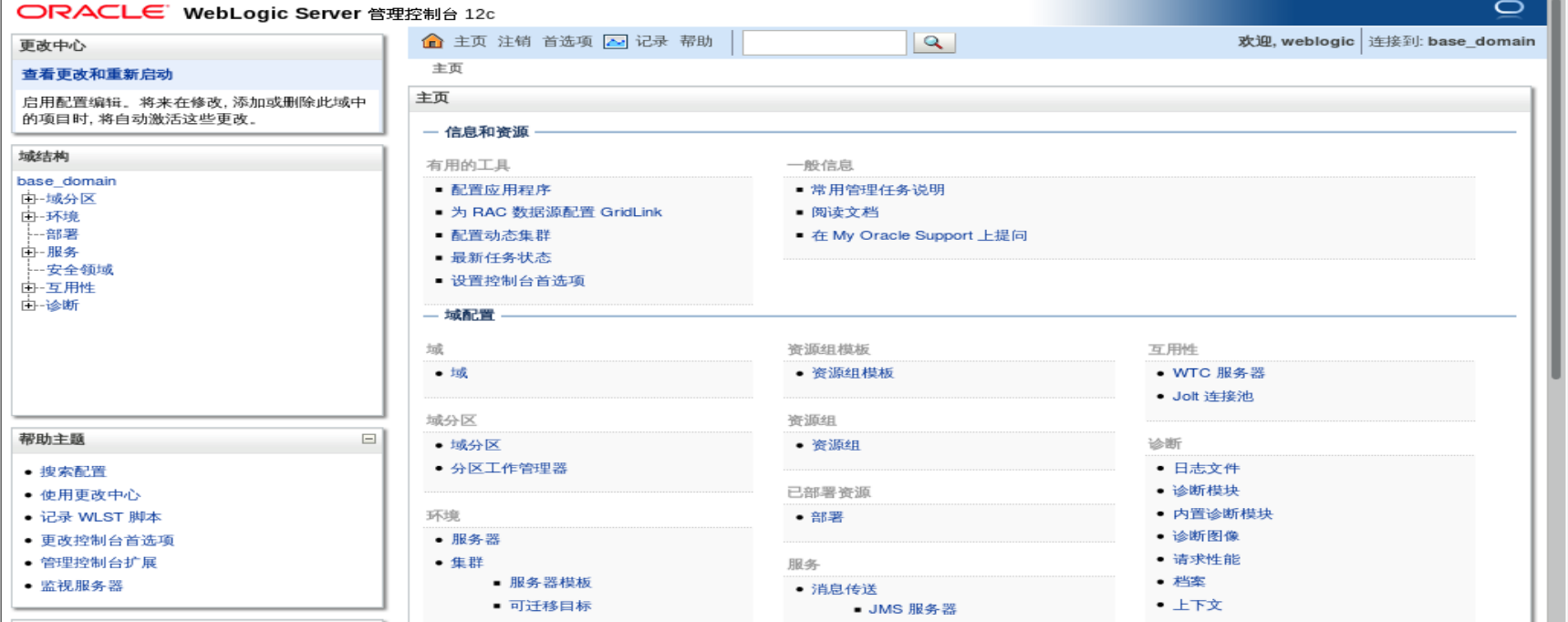Click the 服务器模板 link

coord(550,583)
